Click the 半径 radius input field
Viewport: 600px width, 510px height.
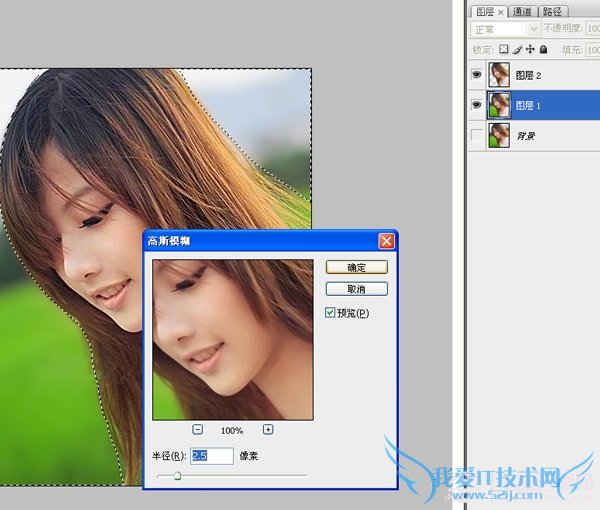[x=212, y=456]
